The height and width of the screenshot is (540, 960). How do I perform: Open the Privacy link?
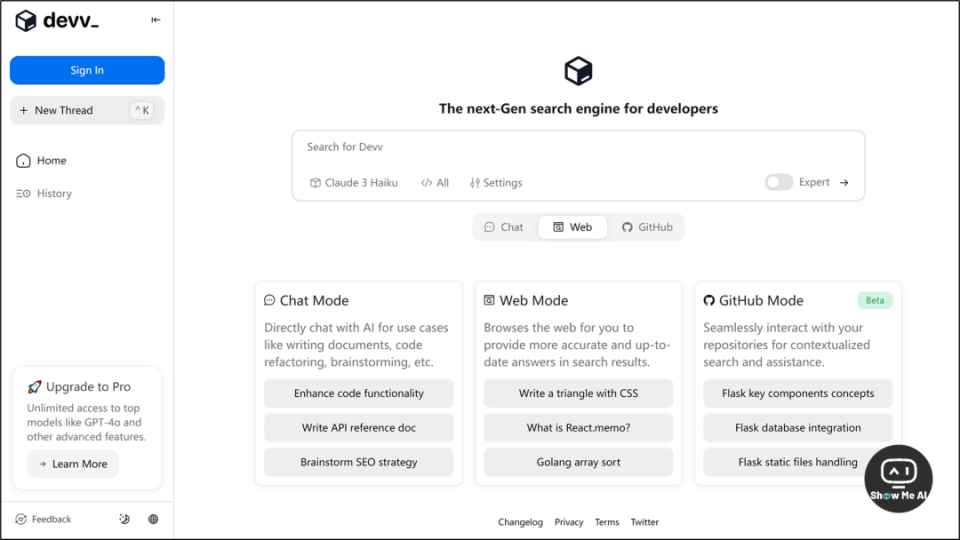coord(569,522)
